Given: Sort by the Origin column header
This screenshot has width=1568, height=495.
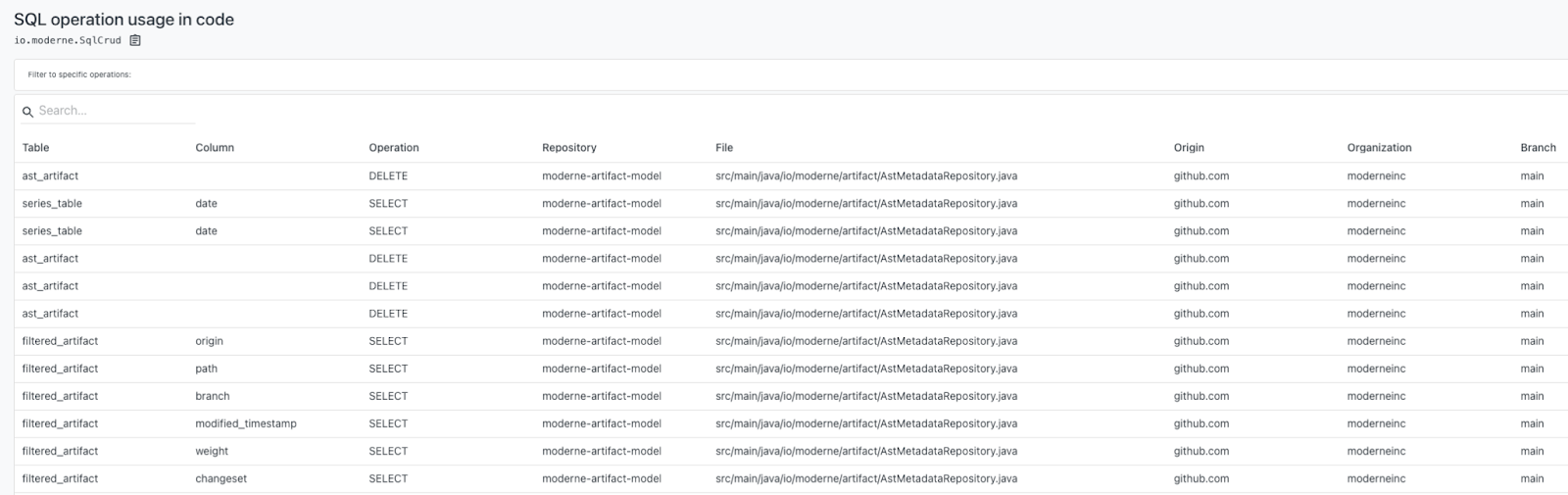Looking at the screenshot, I should 1189,148.
